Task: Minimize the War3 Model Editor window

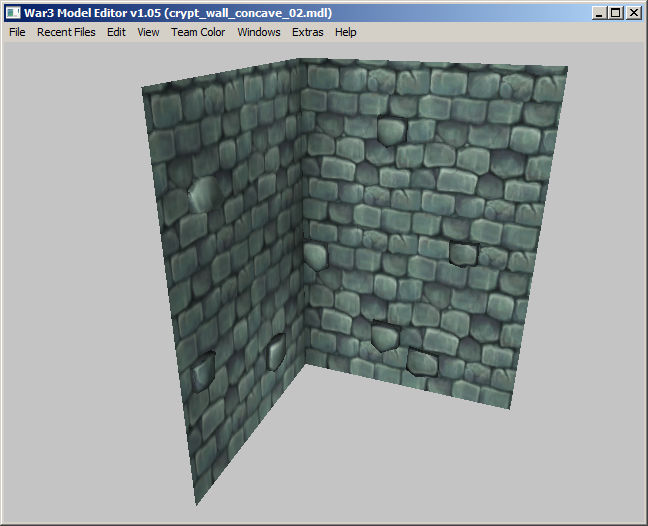Action: click(599, 13)
